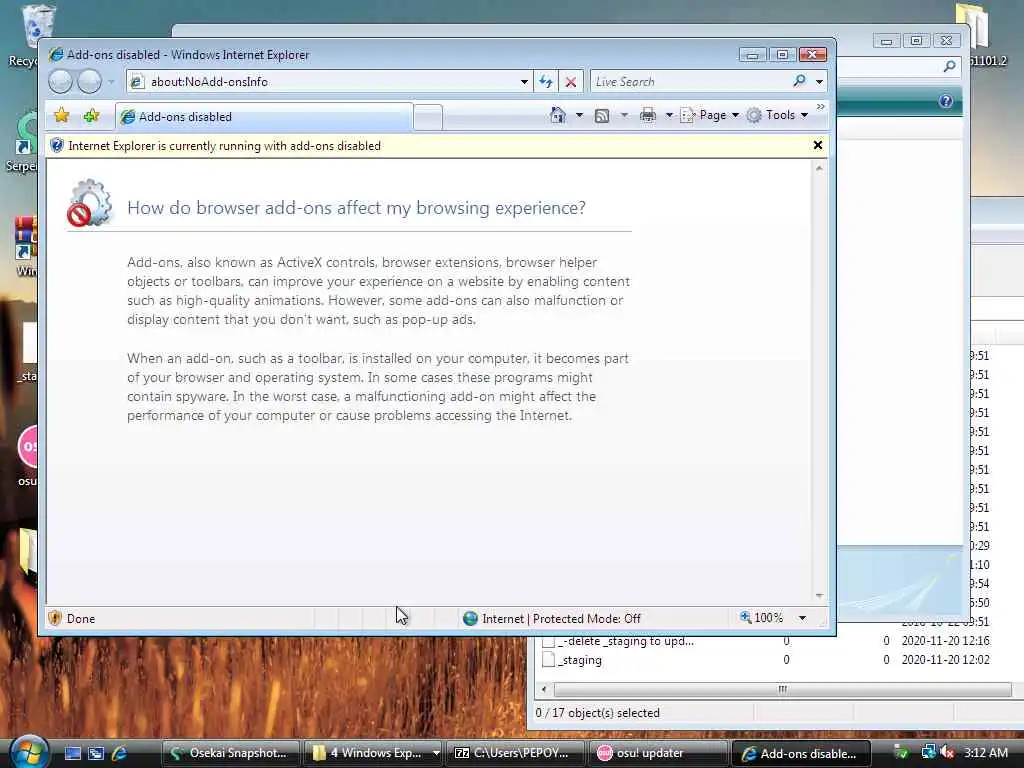Click the Show Desktop quick launch icon
Viewport: 1024px width, 768px height.
[x=72, y=753]
